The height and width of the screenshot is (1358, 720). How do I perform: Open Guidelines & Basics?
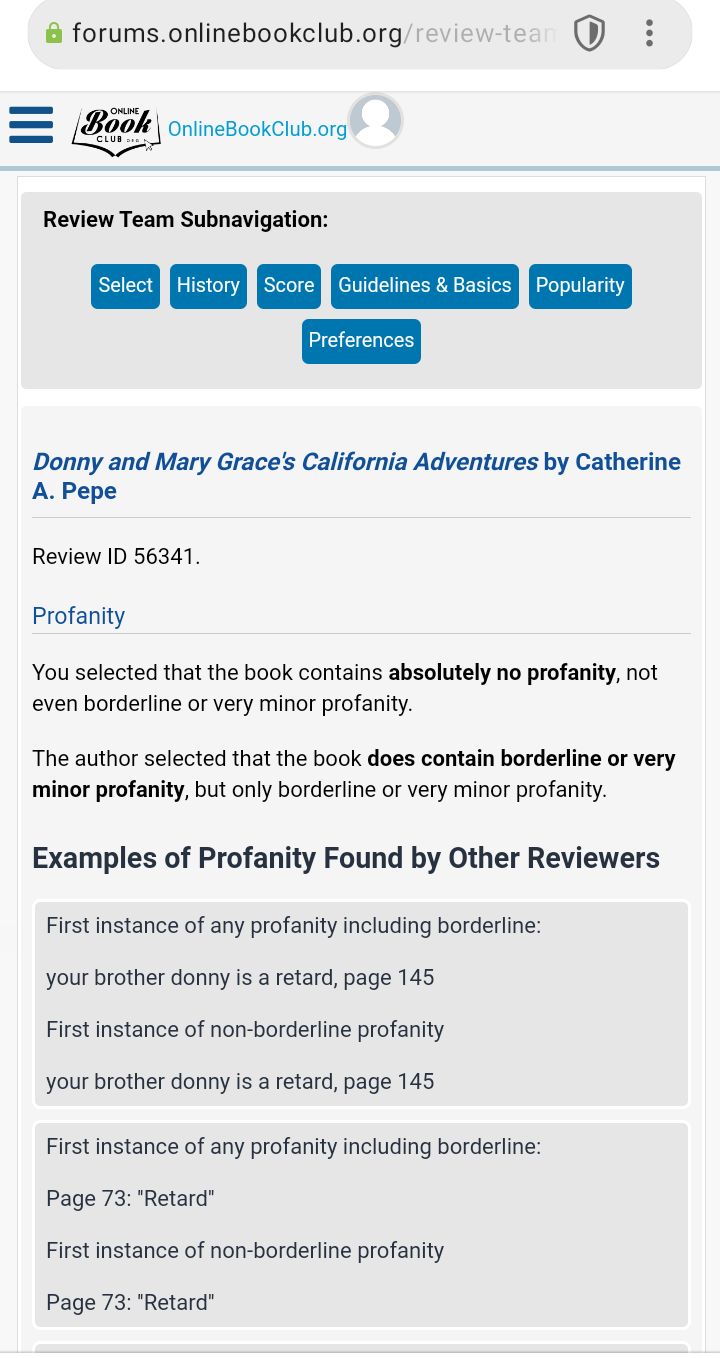coord(425,286)
